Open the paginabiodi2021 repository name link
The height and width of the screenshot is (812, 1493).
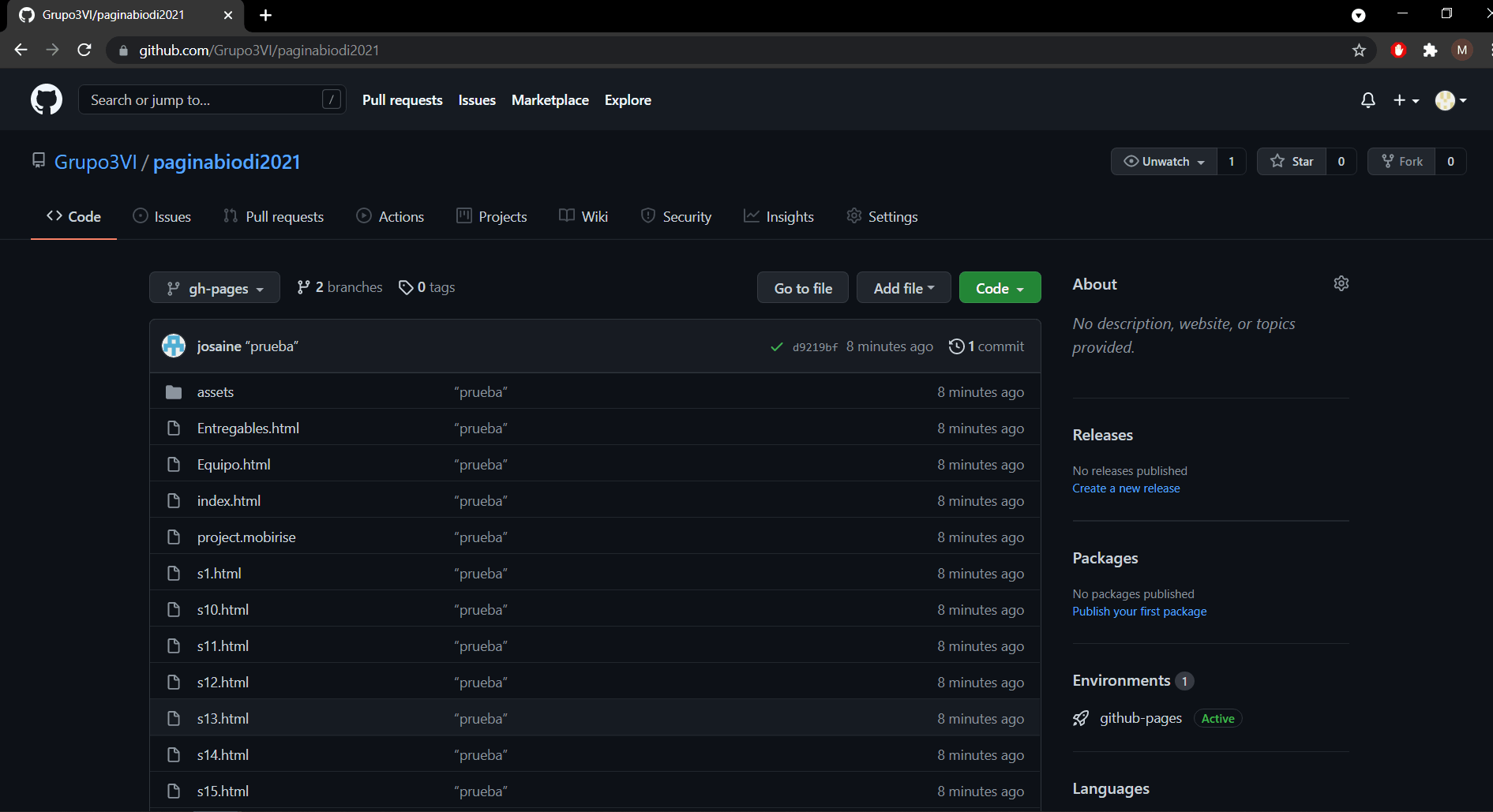pyautogui.click(x=227, y=162)
